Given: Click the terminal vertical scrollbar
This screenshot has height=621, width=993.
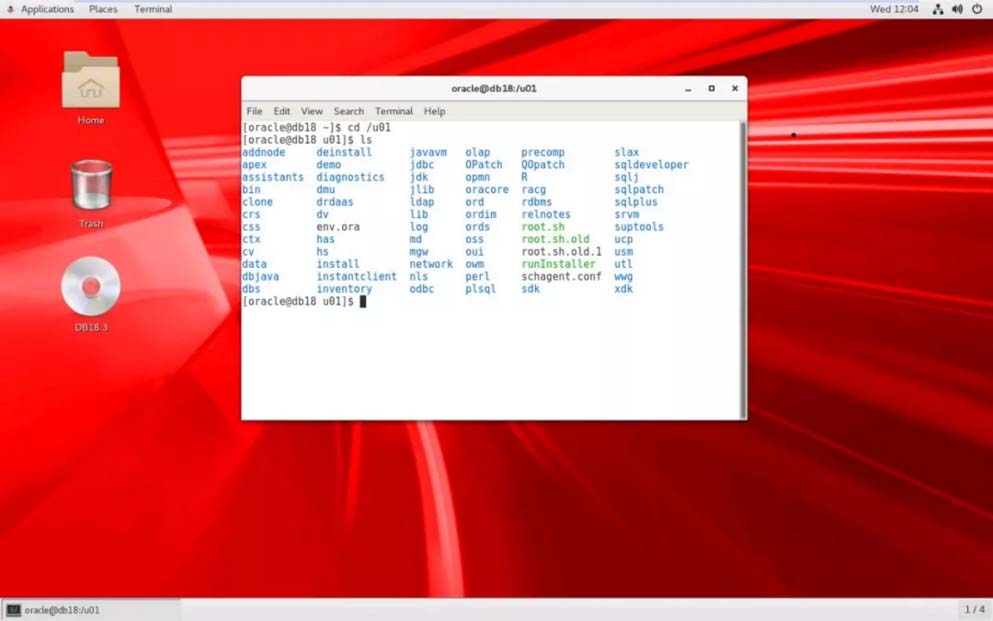Looking at the screenshot, I should point(742,268).
